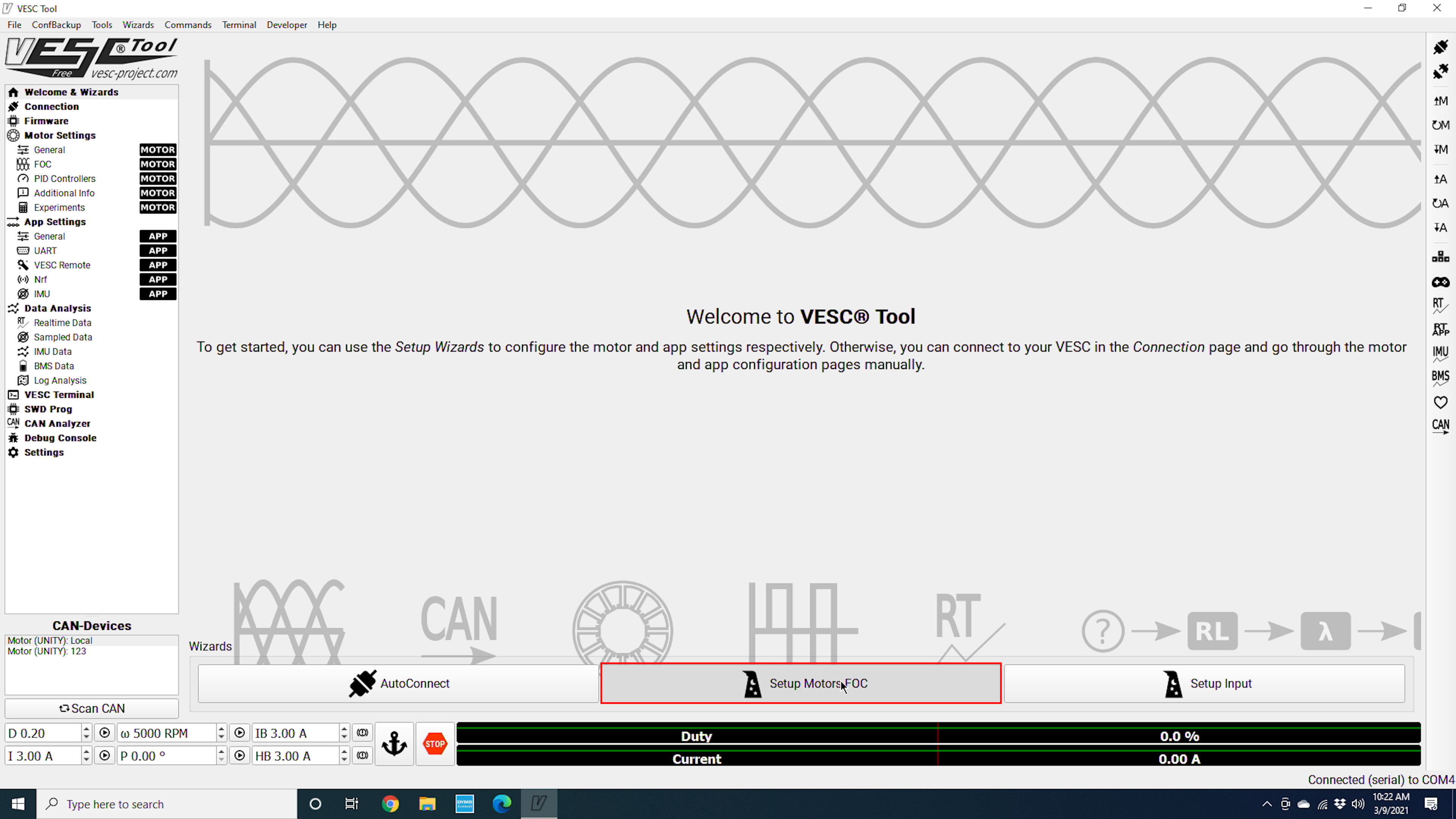Open the Terminal menu
Image resolution: width=1456 pixels, height=819 pixels.
pos(238,25)
